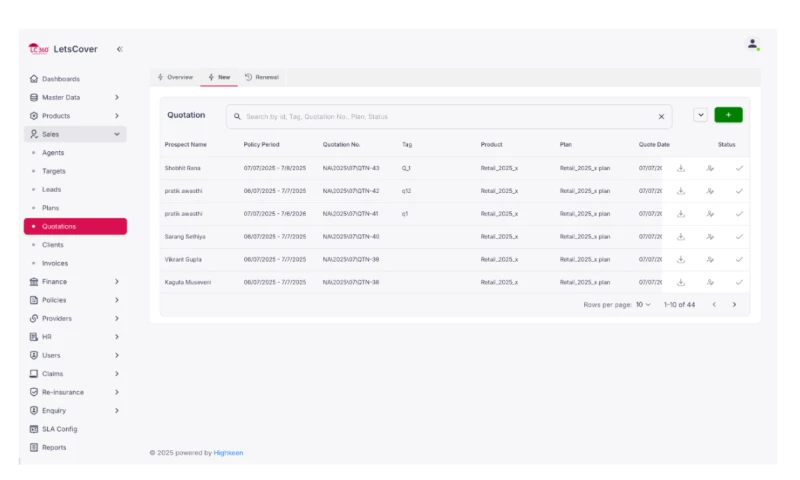
Task: Download the Kagula Musaveni quotation
Action: click(681, 283)
